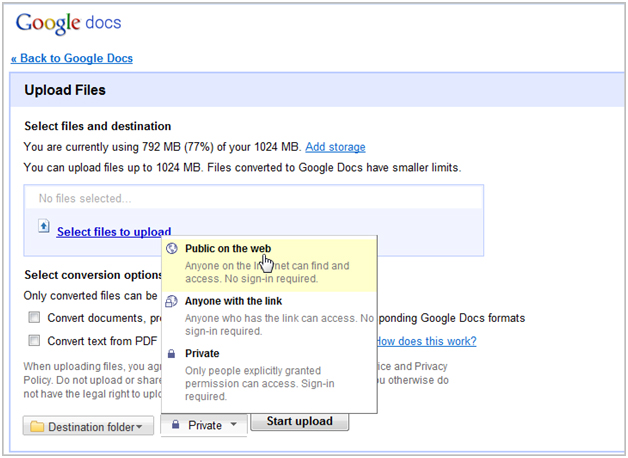Enable Convert documents checkbox
This screenshot has width=628, height=458.
(34, 317)
